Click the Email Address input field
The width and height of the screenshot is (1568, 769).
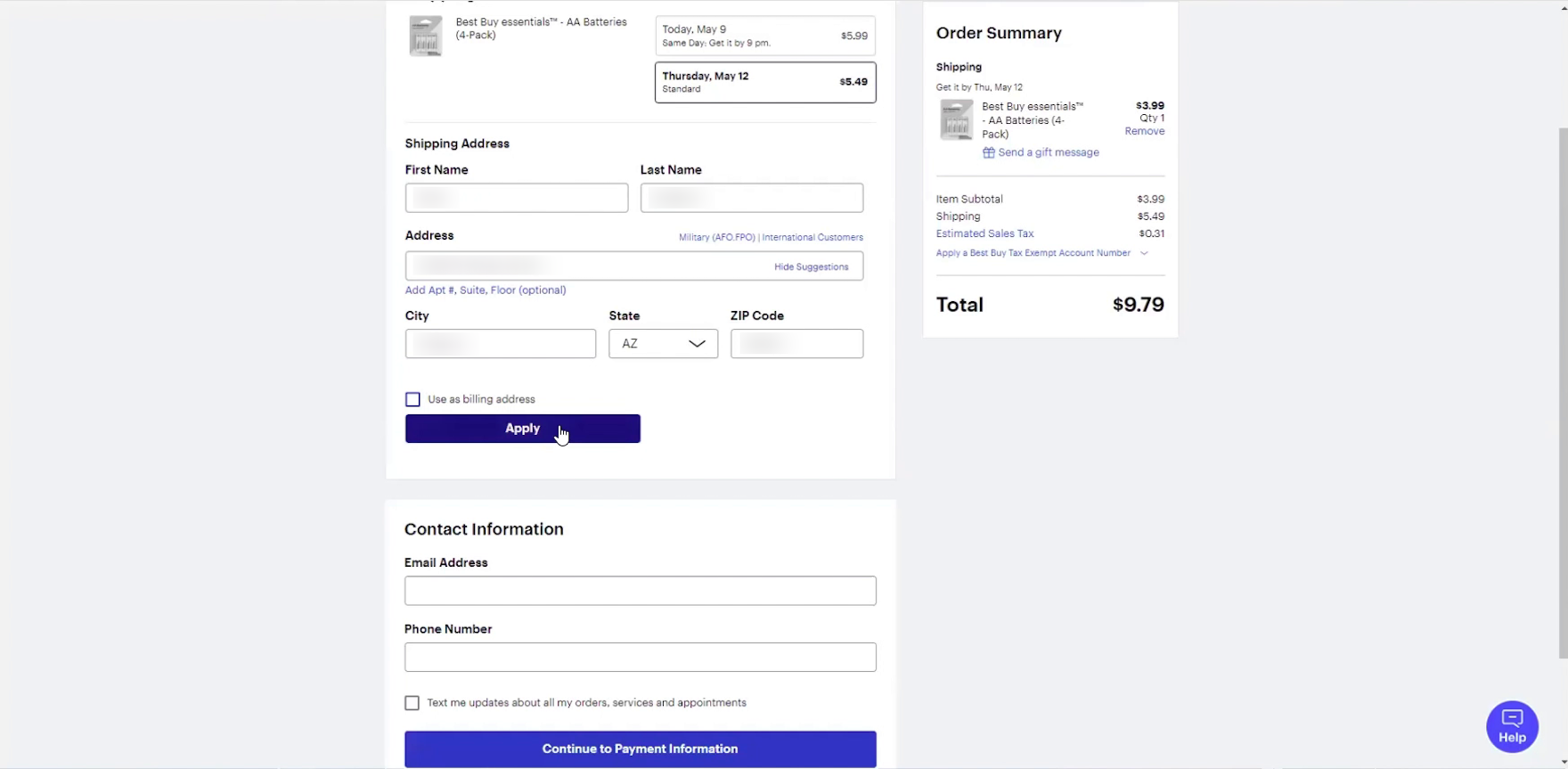pyautogui.click(x=640, y=591)
